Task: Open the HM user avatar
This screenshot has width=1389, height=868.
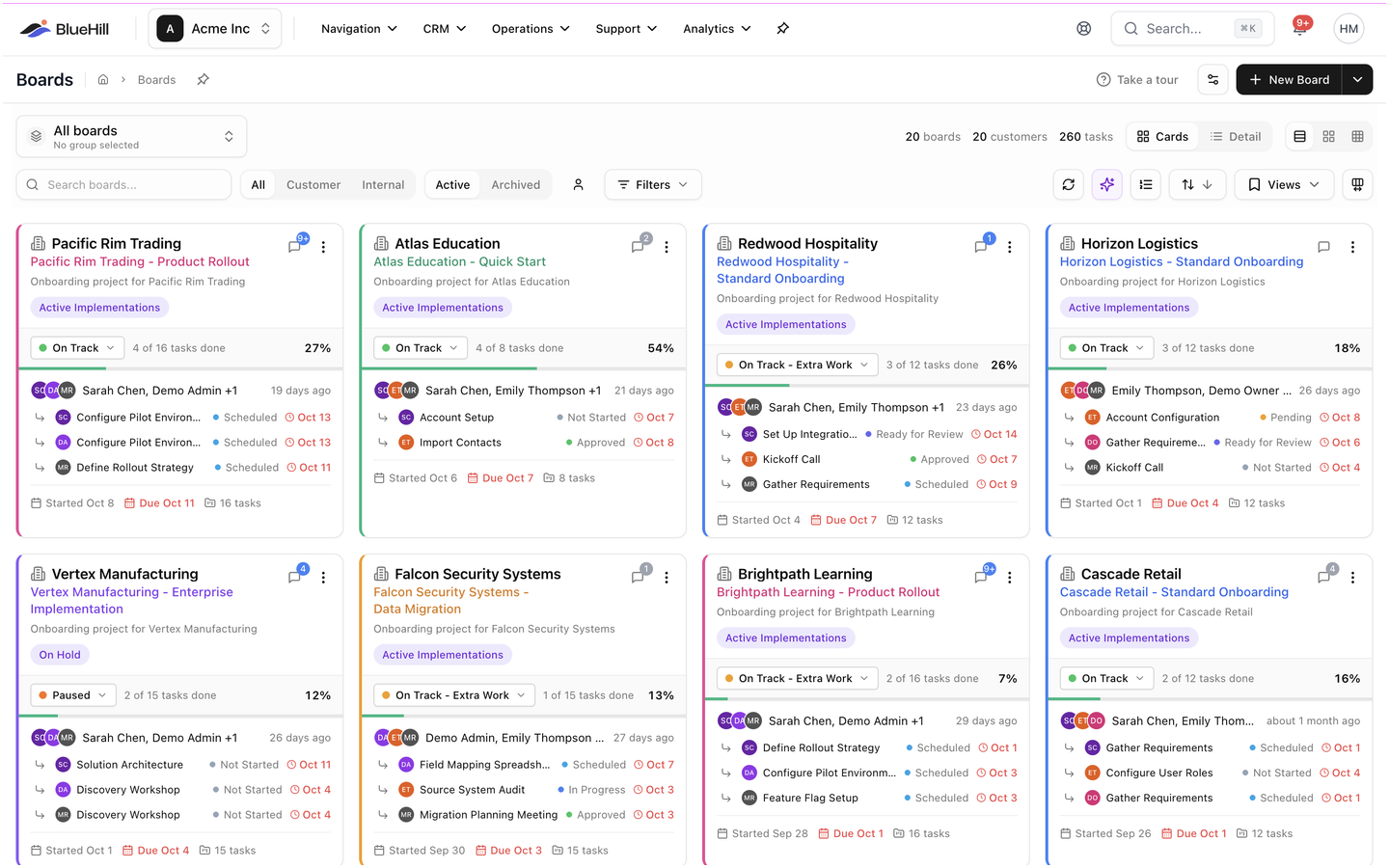Action: (x=1348, y=29)
